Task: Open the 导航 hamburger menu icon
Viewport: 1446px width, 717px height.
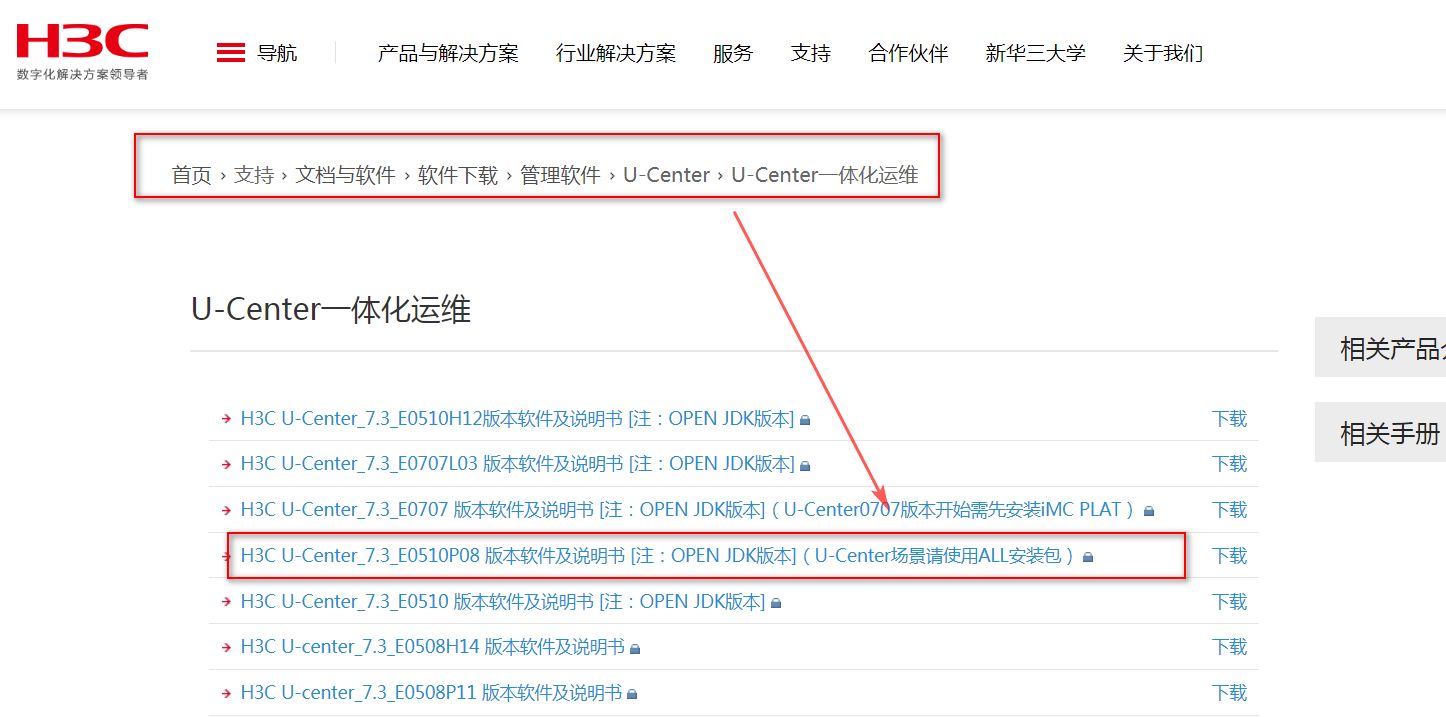Action: (231, 53)
